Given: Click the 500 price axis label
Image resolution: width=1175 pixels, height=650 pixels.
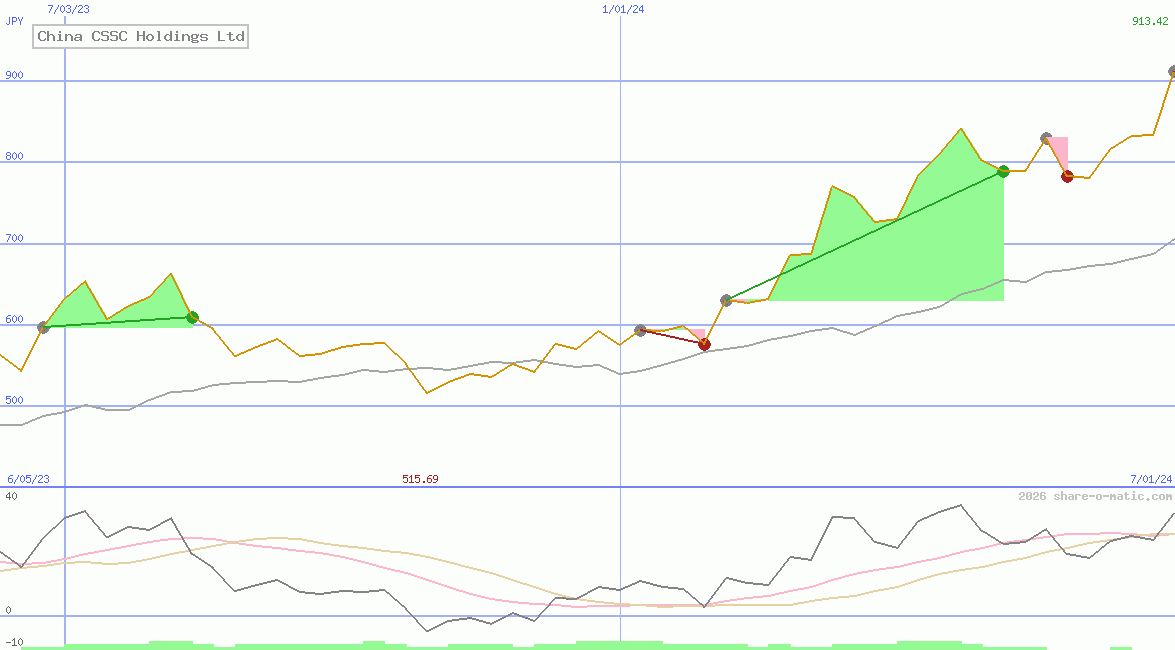Looking at the screenshot, I should pos(14,400).
